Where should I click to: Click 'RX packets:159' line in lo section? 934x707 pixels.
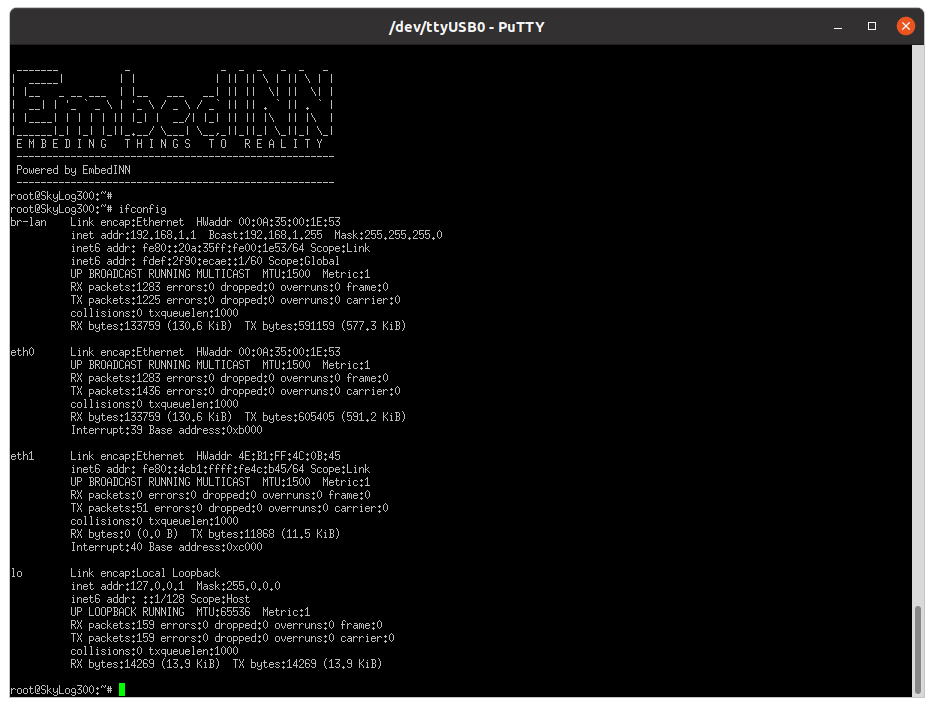click(226, 625)
